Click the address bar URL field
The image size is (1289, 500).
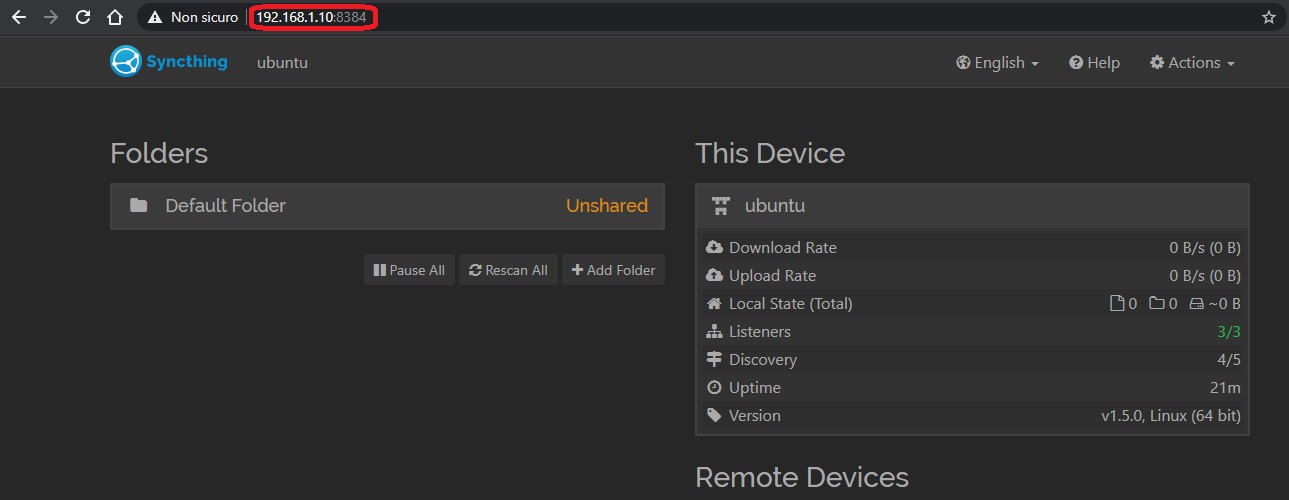(700, 17)
